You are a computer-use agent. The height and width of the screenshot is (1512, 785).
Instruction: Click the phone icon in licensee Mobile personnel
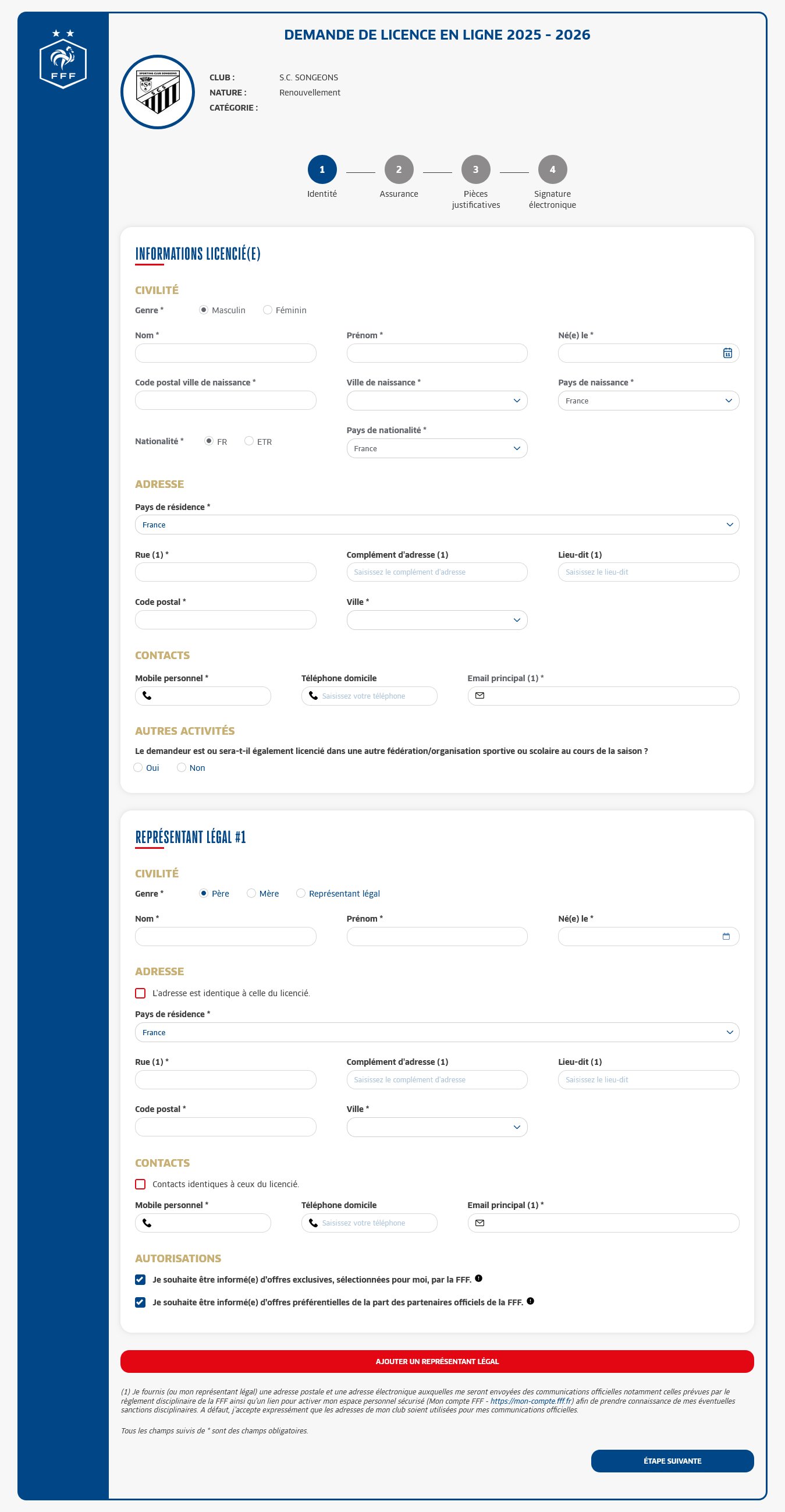point(147,696)
